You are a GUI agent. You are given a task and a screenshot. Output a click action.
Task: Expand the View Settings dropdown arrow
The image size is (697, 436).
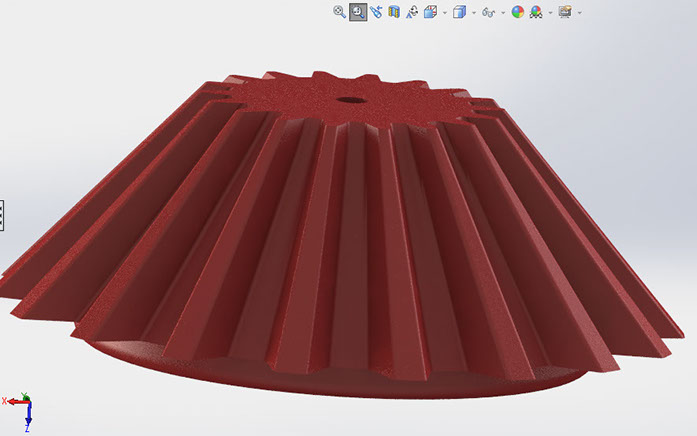tap(580, 12)
